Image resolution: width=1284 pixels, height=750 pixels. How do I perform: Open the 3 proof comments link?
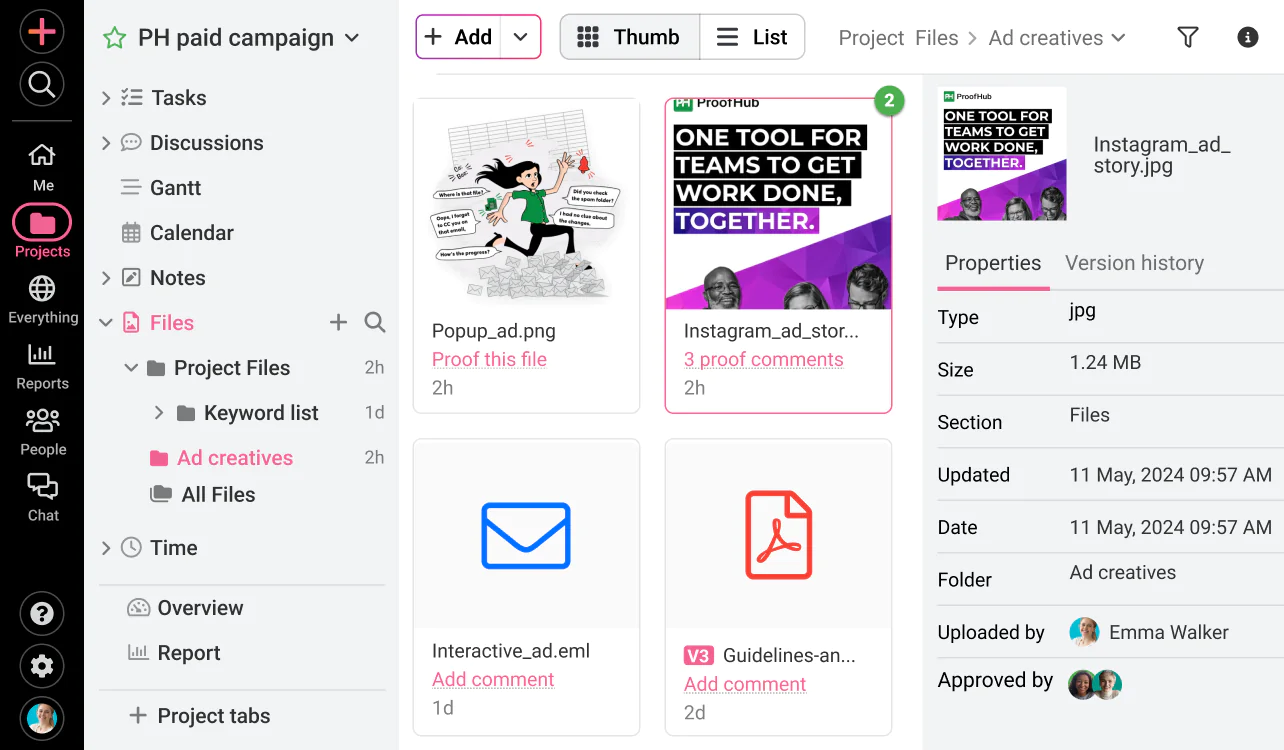pyautogui.click(x=763, y=360)
